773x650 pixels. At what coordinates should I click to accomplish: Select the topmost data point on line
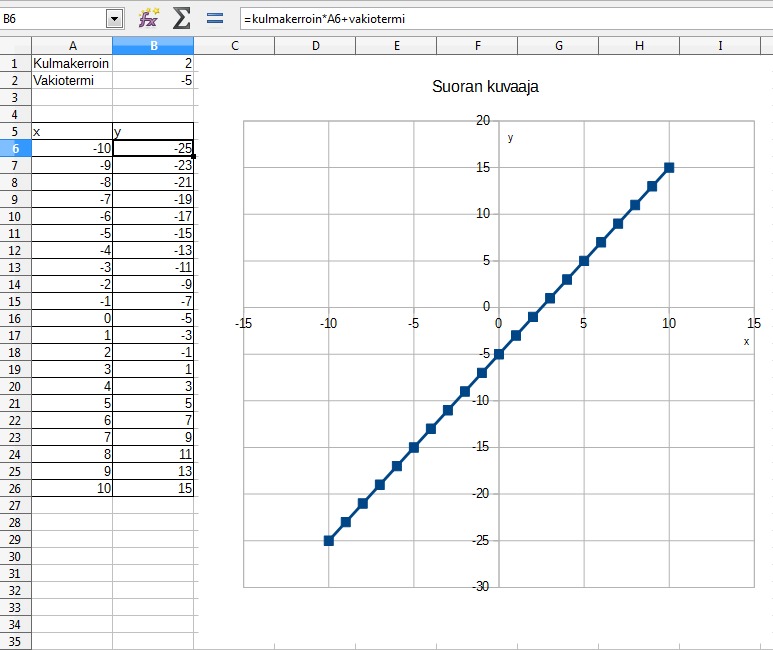(x=669, y=168)
